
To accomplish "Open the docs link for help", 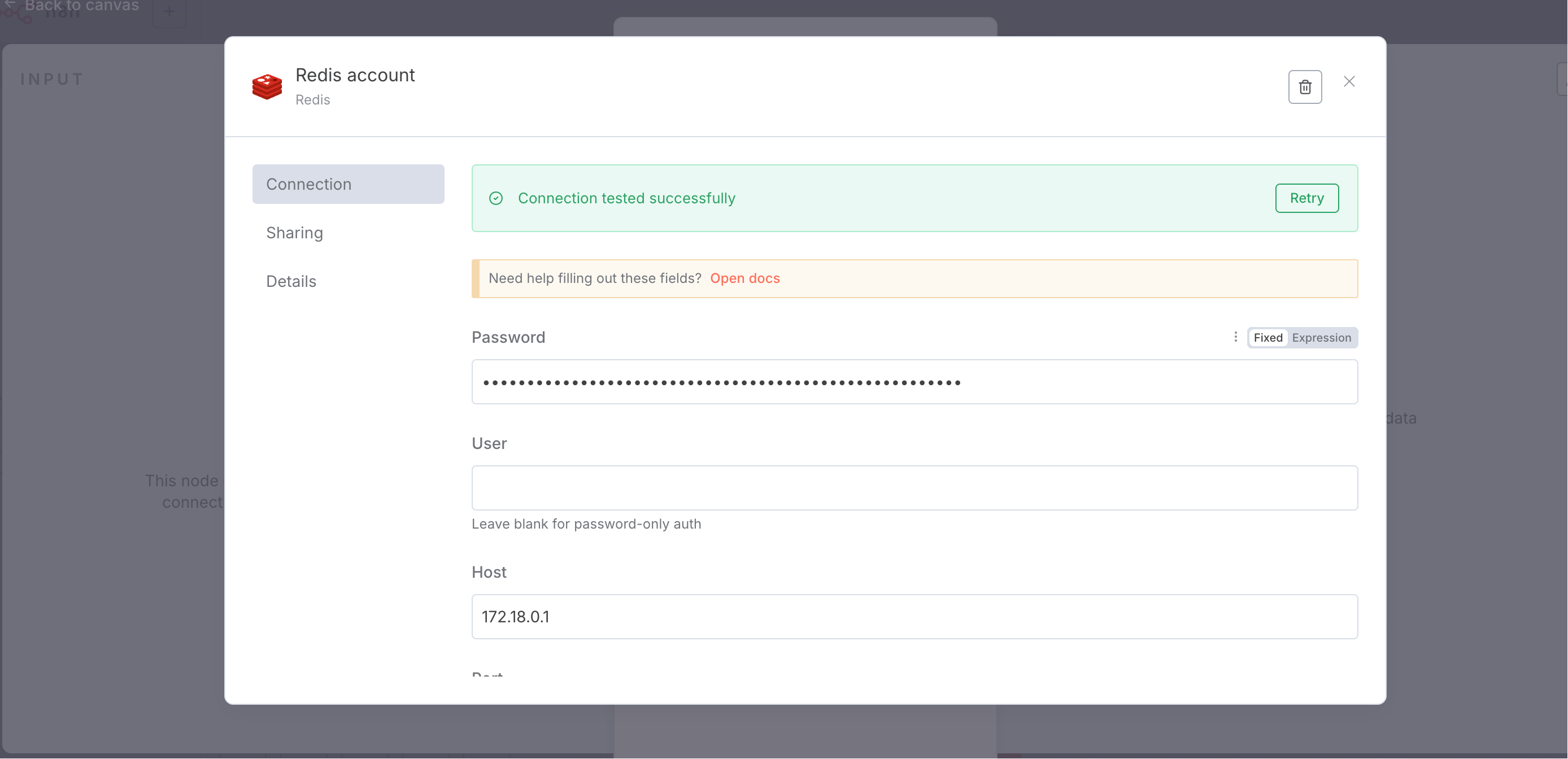I will tap(744, 278).
